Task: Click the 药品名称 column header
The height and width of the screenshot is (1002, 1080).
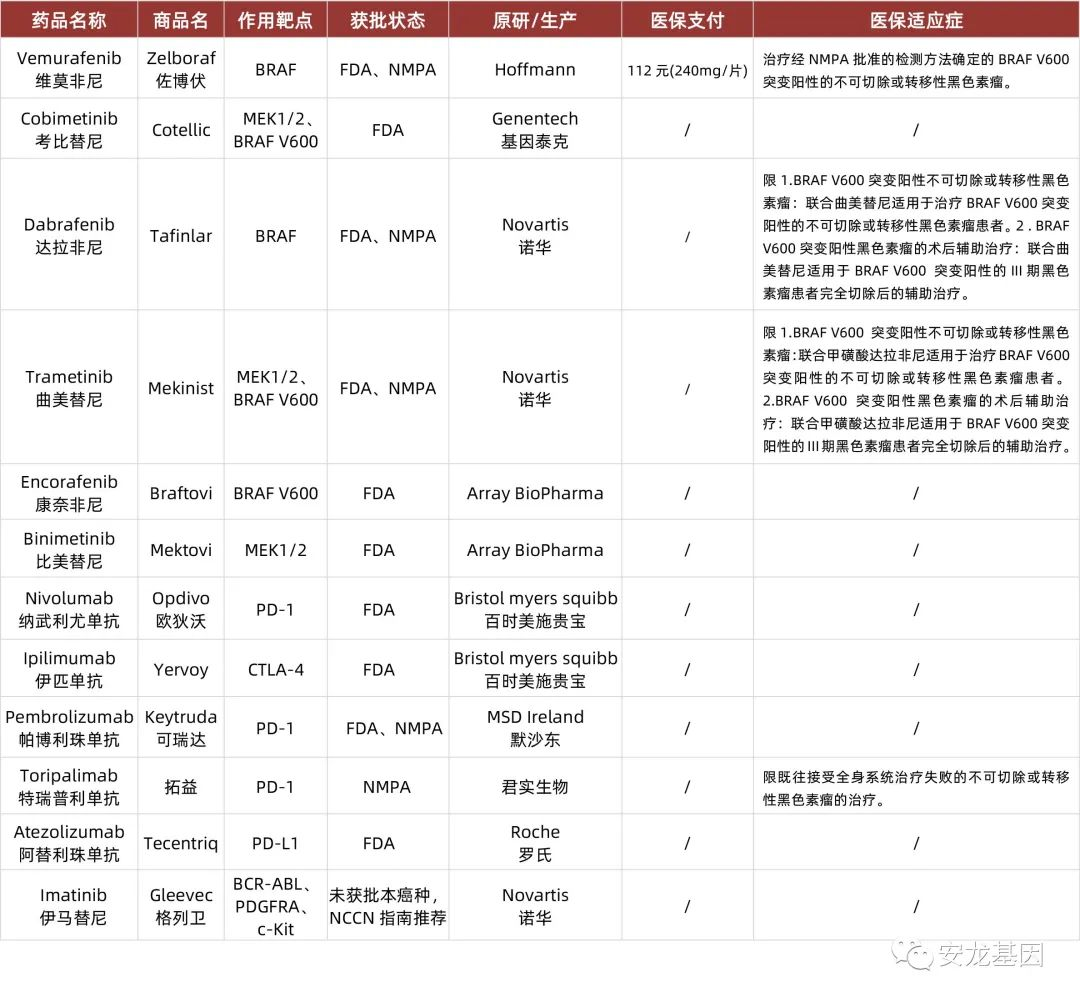Action: (69, 20)
